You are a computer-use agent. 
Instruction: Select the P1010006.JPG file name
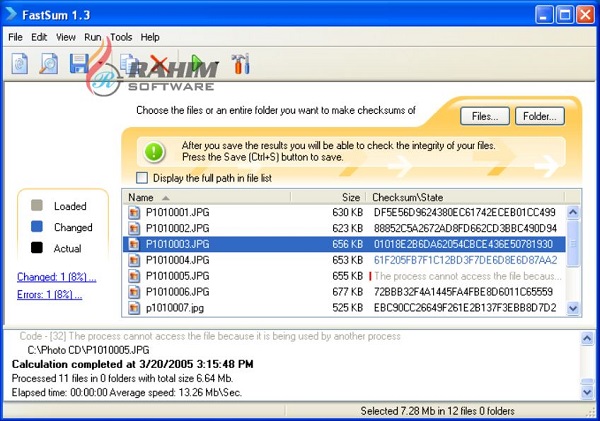(178, 292)
